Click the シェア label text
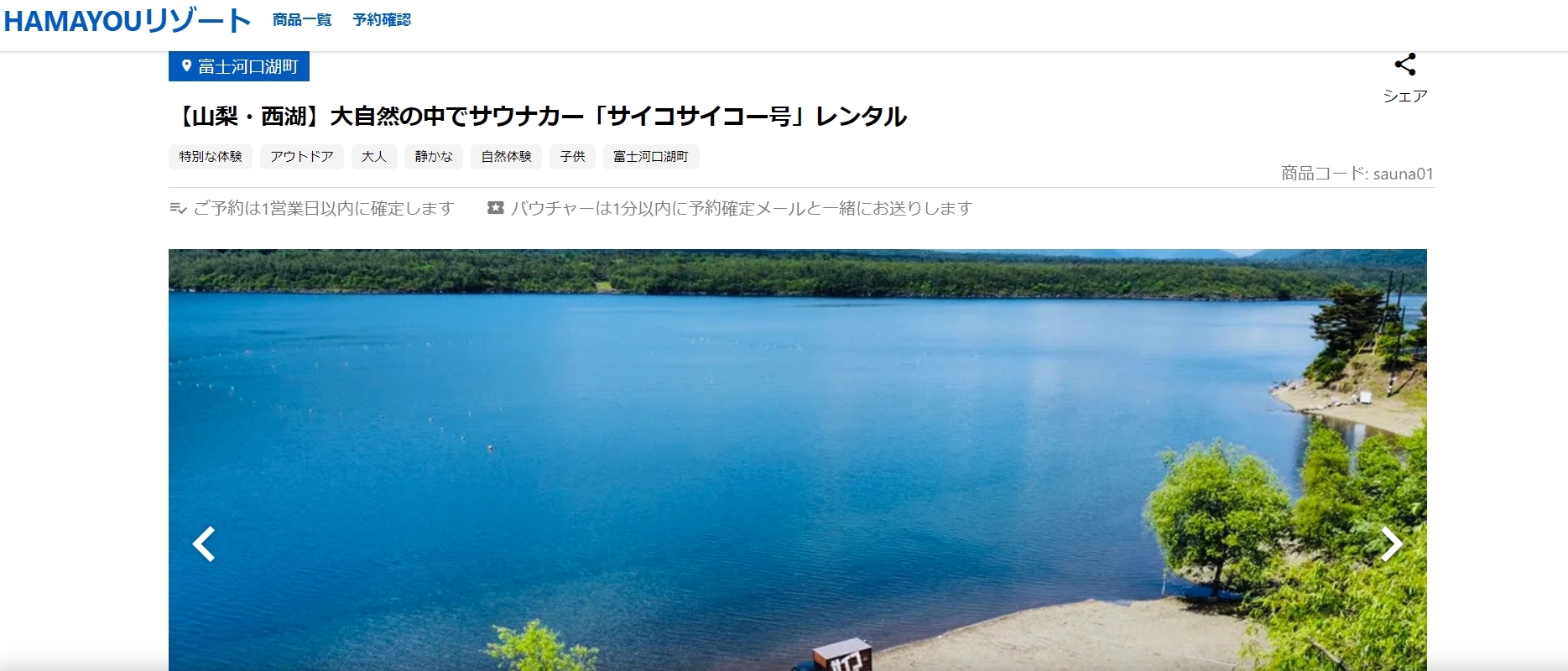Screen dimensions: 1568x671 coord(1405,96)
